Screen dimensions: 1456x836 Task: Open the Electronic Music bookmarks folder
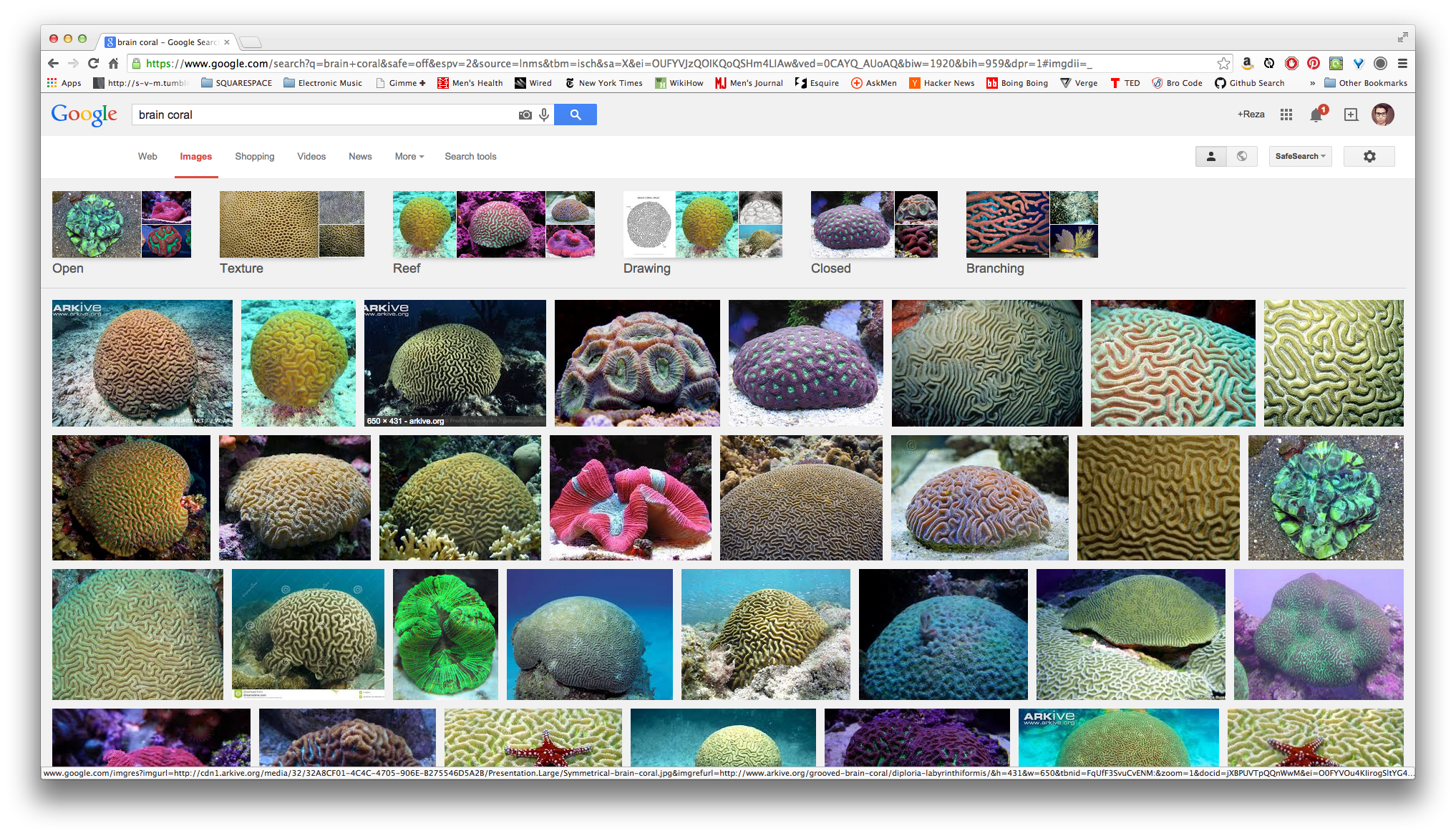323,83
